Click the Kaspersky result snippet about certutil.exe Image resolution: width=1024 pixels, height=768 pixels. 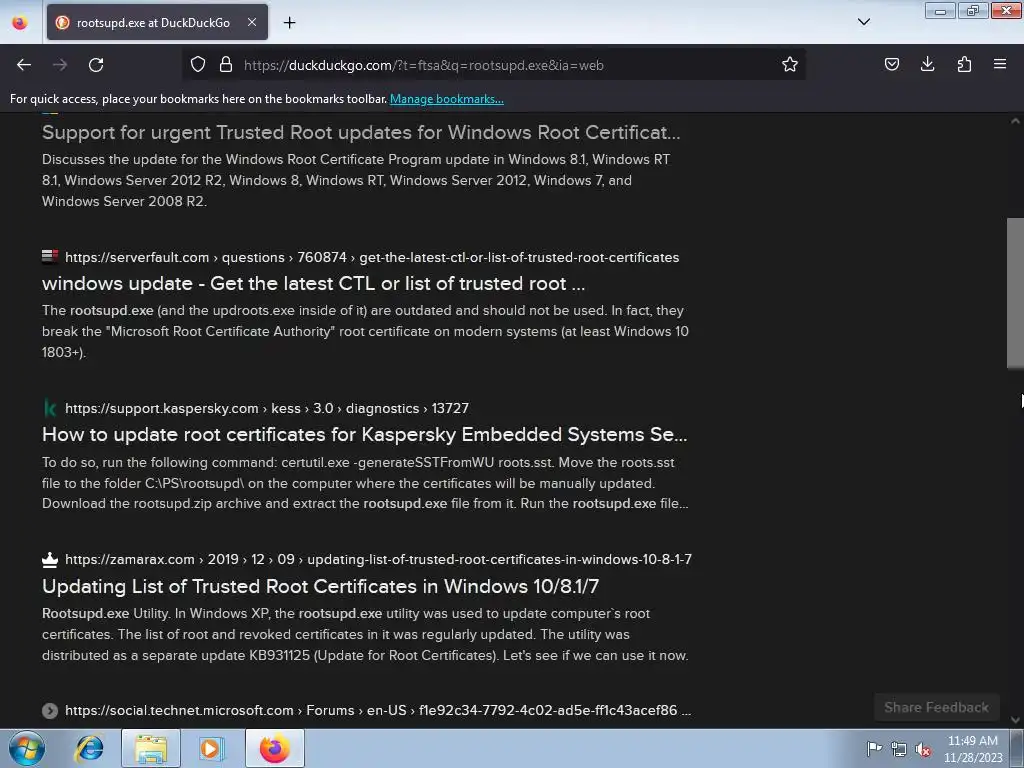(x=365, y=483)
